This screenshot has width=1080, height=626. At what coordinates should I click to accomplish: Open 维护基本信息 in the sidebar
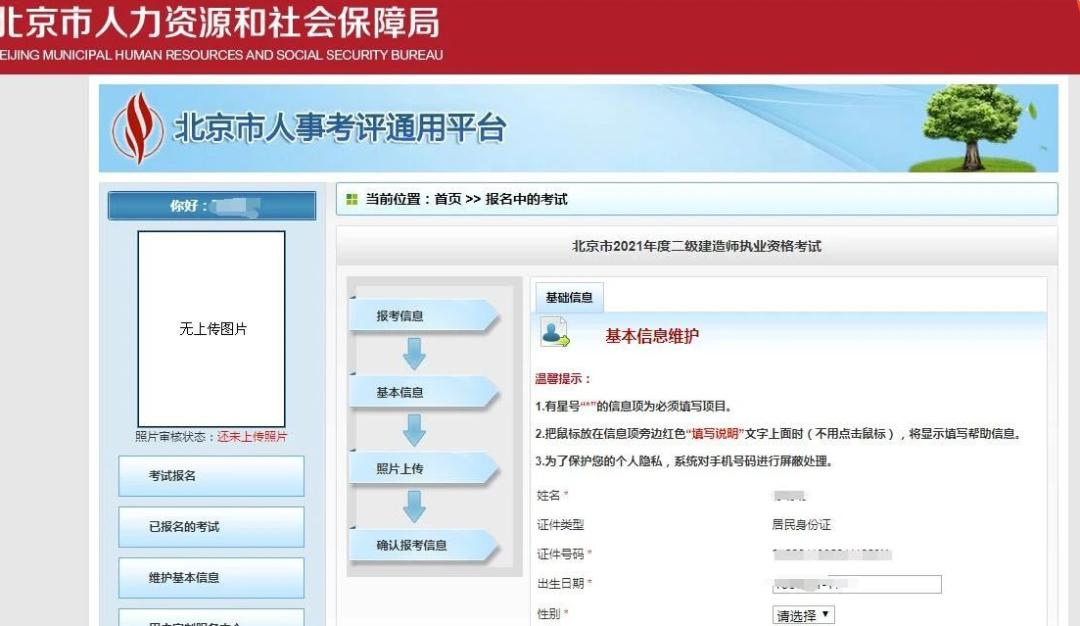point(210,578)
